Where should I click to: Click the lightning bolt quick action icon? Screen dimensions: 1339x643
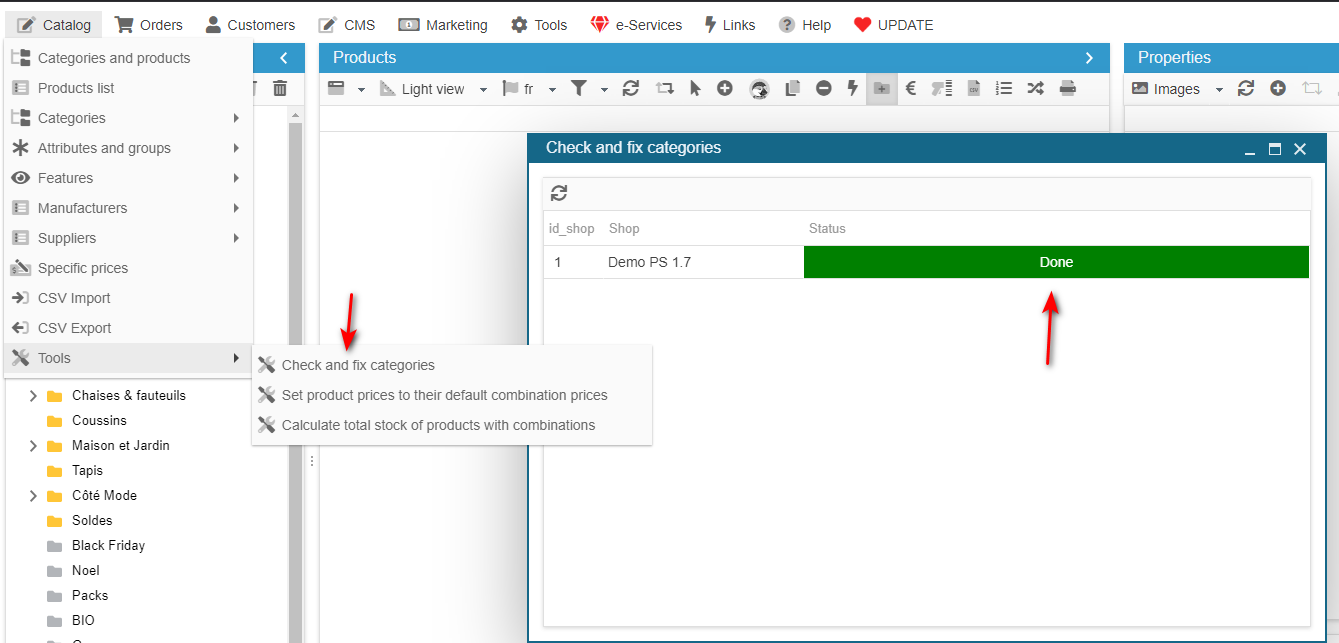click(852, 89)
